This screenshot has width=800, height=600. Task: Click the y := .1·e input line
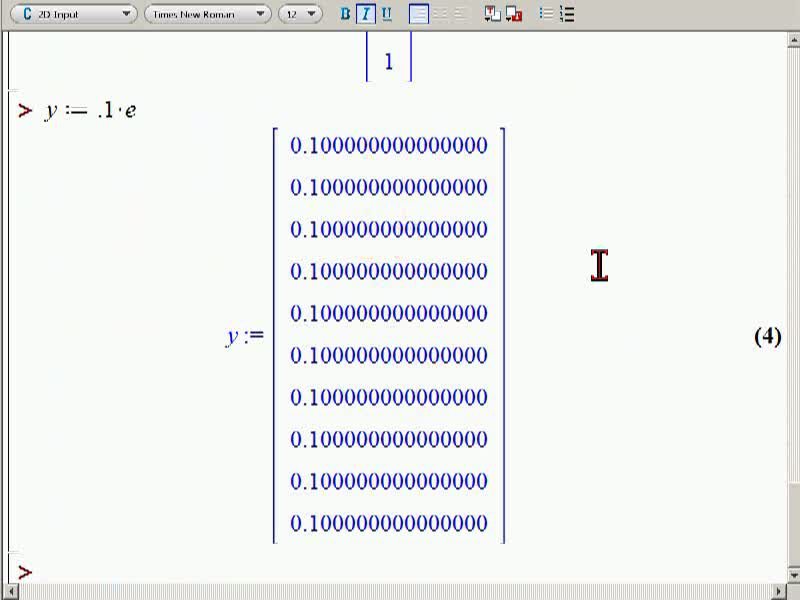point(91,110)
